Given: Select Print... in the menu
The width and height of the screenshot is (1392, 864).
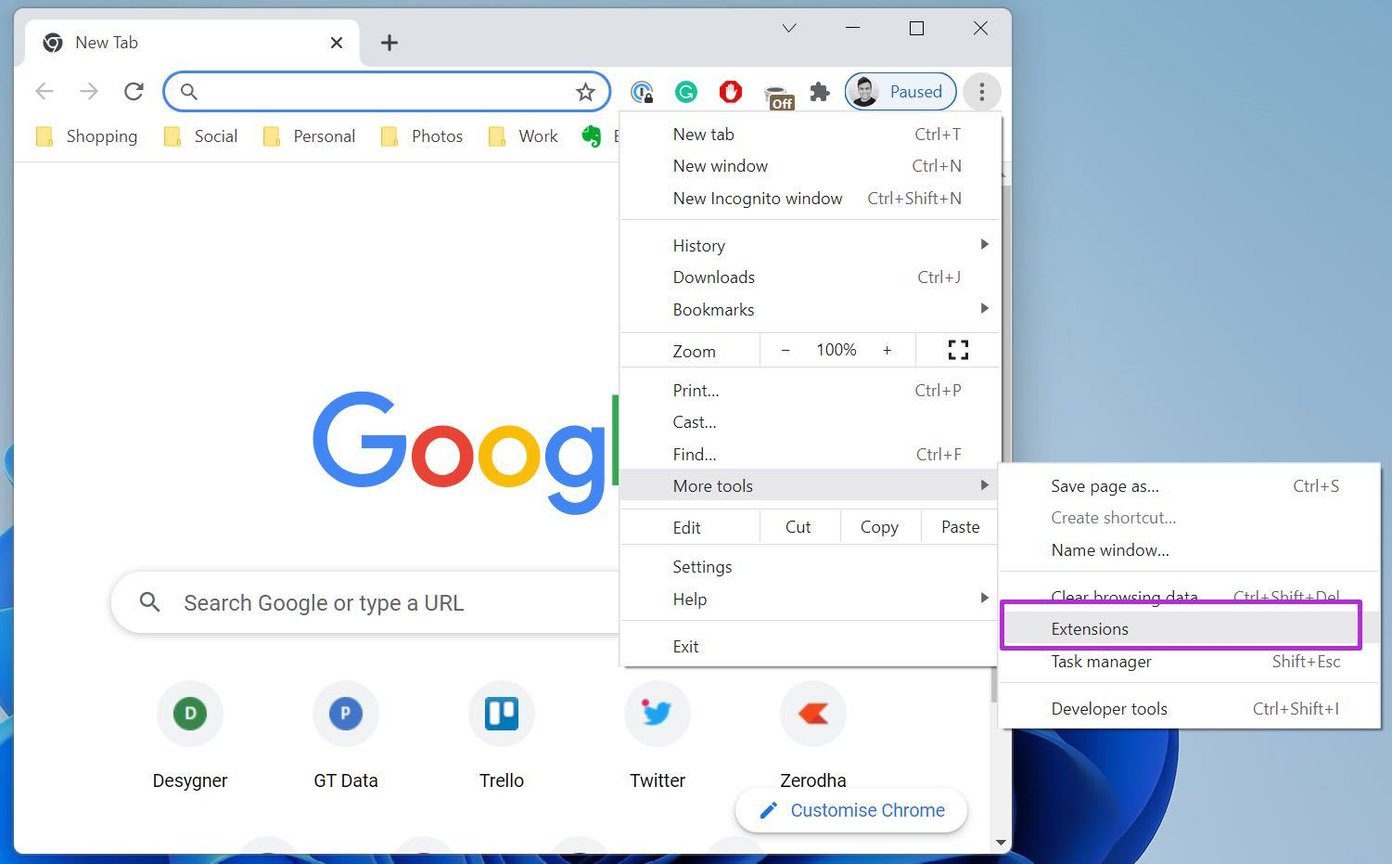Looking at the screenshot, I should pos(809,390).
